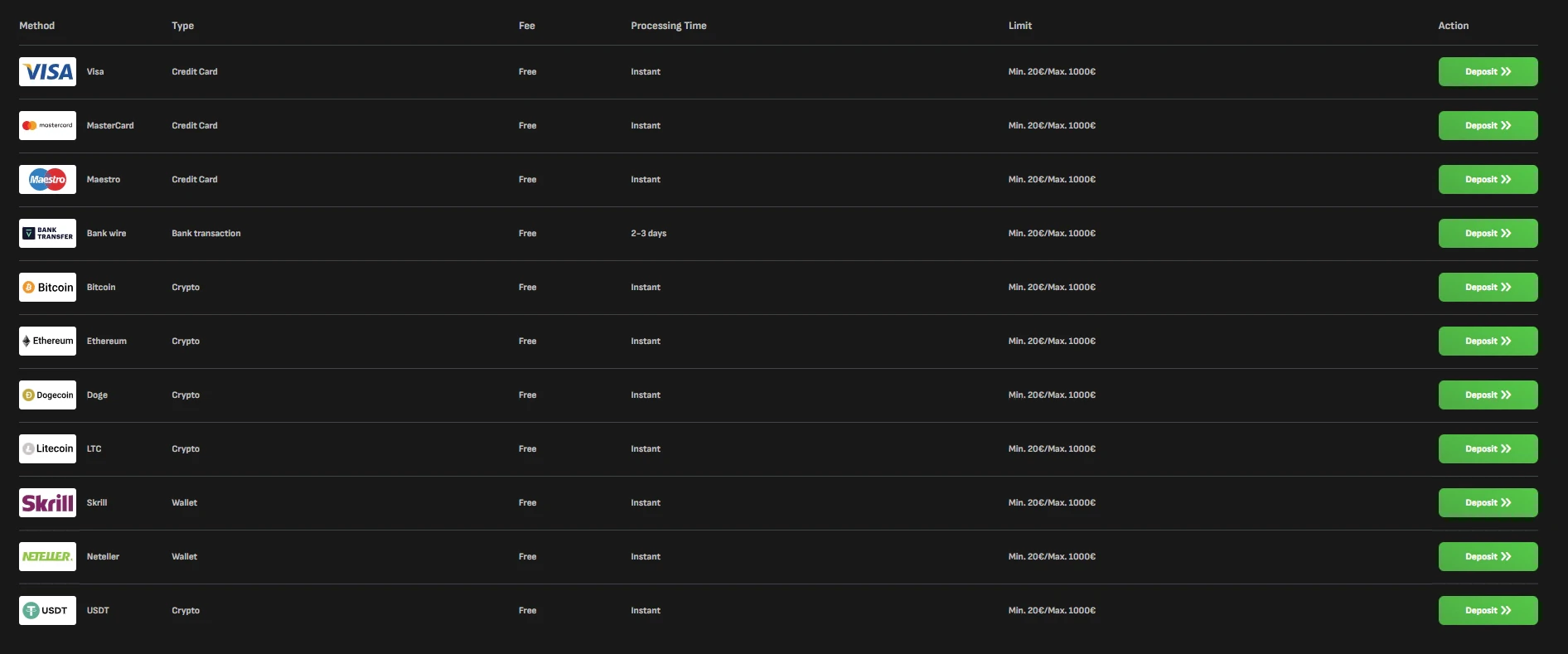The height and width of the screenshot is (654, 1568).
Task: Click Deposit button for Visa
Action: pos(1488,72)
